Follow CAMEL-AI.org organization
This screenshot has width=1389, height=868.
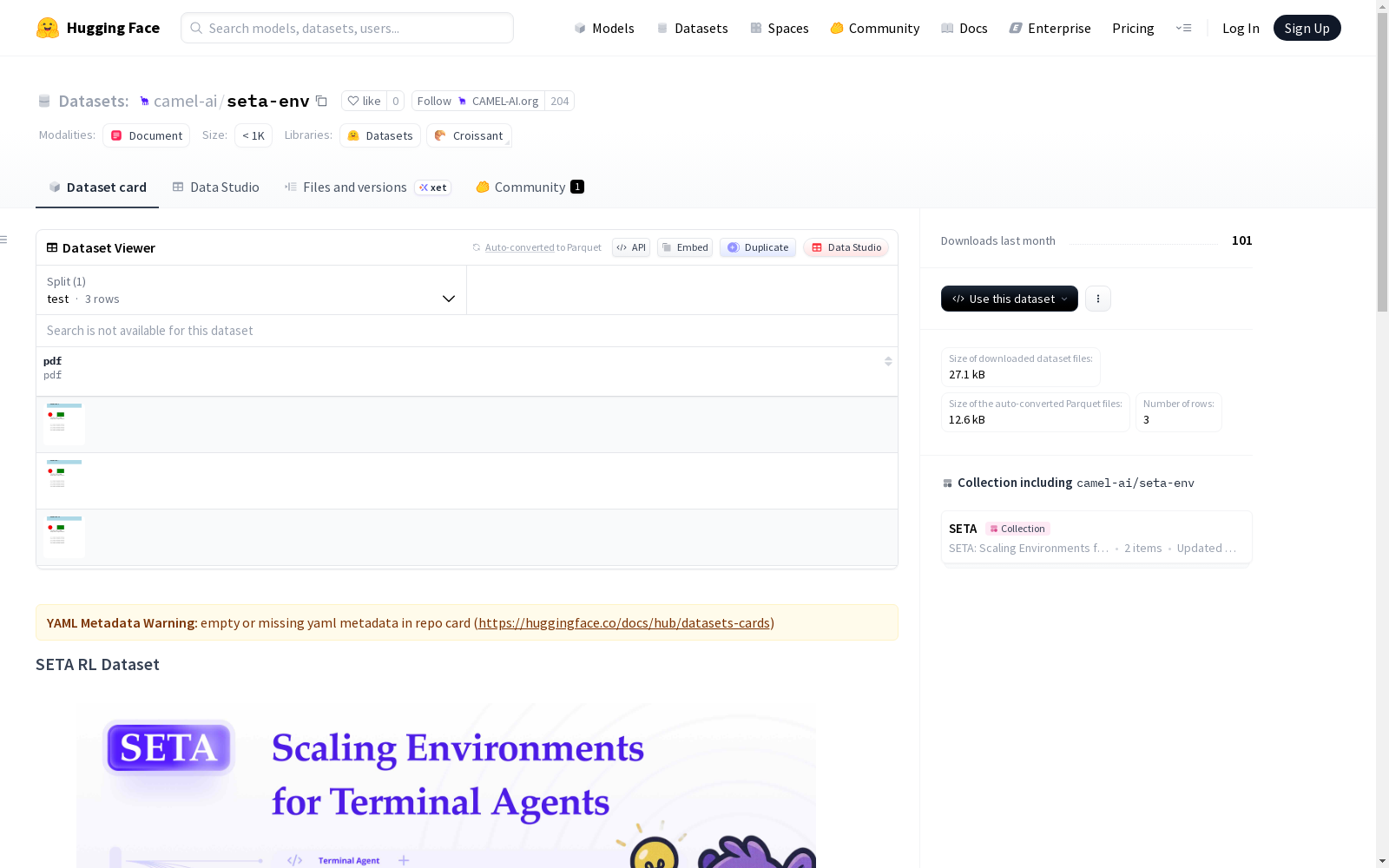[x=478, y=101]
